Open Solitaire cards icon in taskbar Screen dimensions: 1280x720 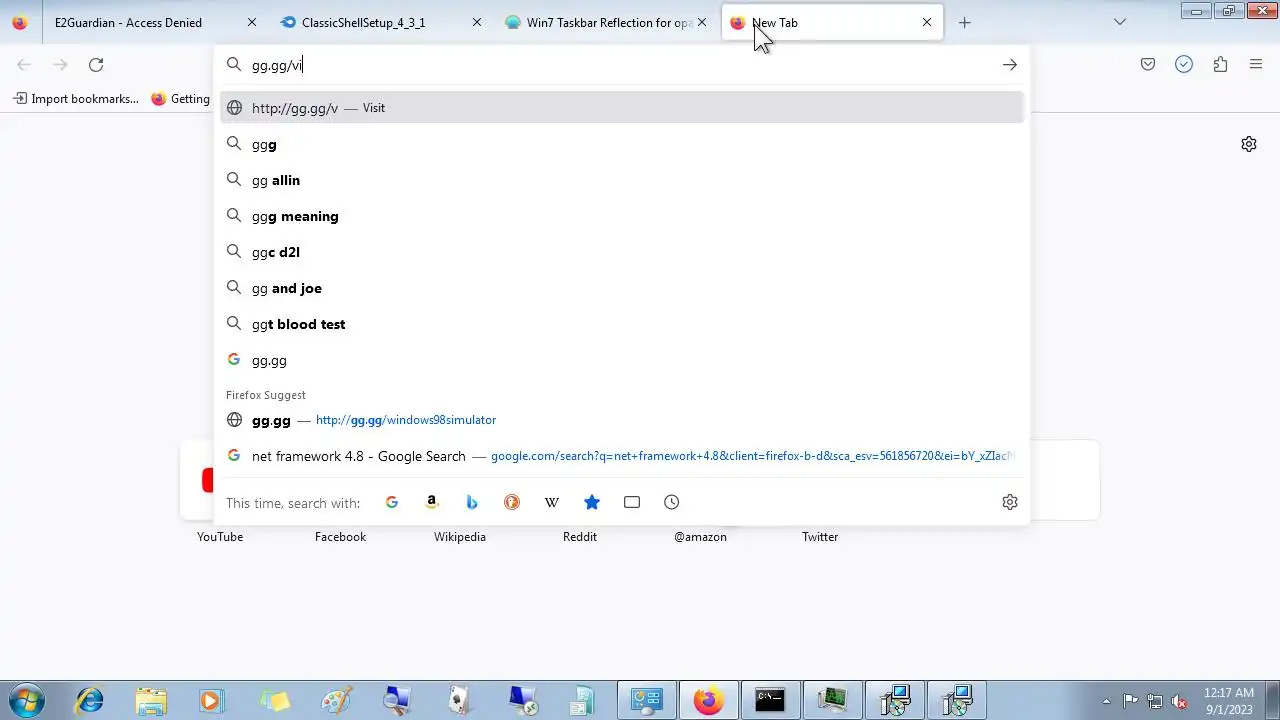460,700
